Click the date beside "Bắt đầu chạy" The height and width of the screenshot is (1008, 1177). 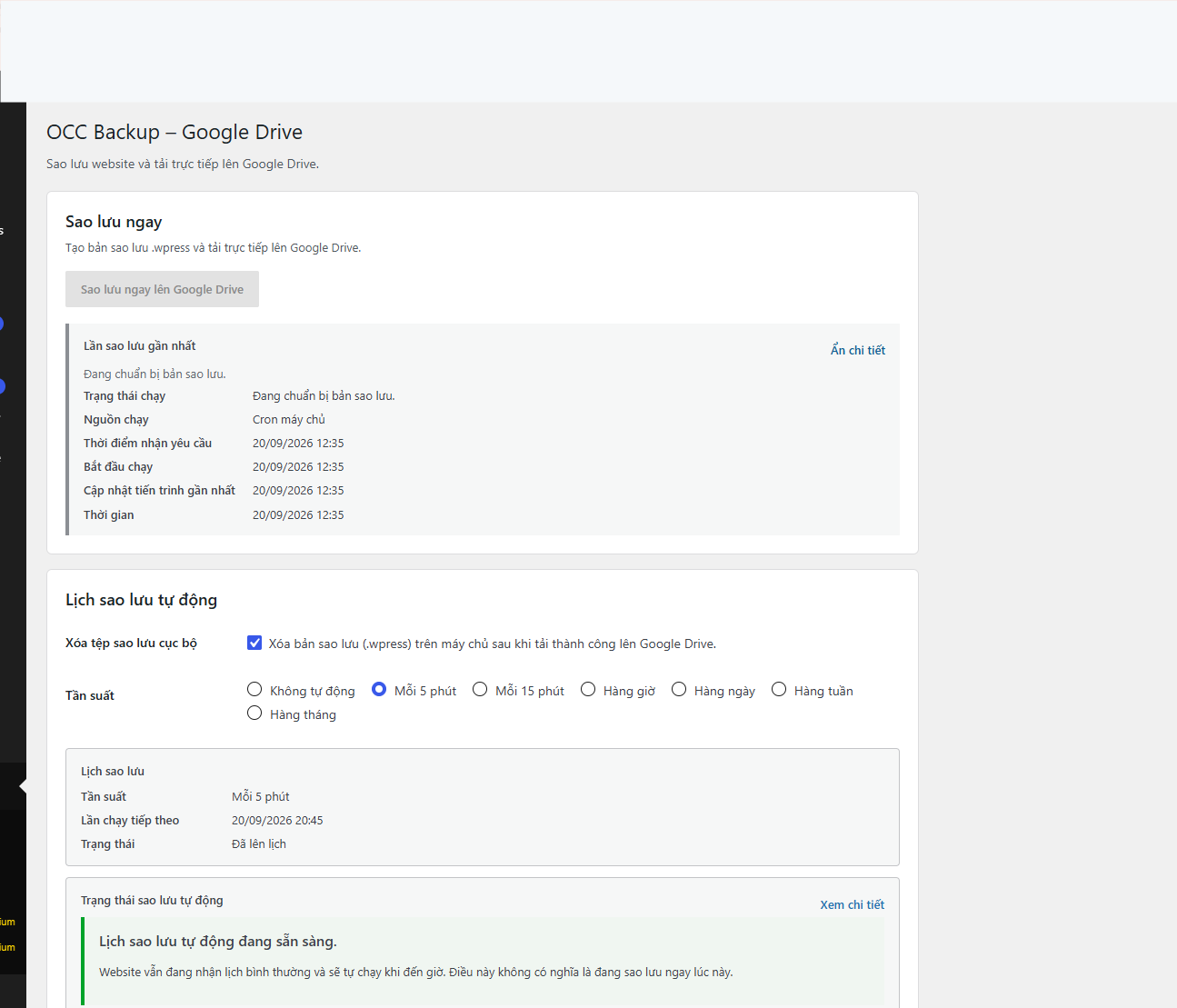tap(298, 466)
